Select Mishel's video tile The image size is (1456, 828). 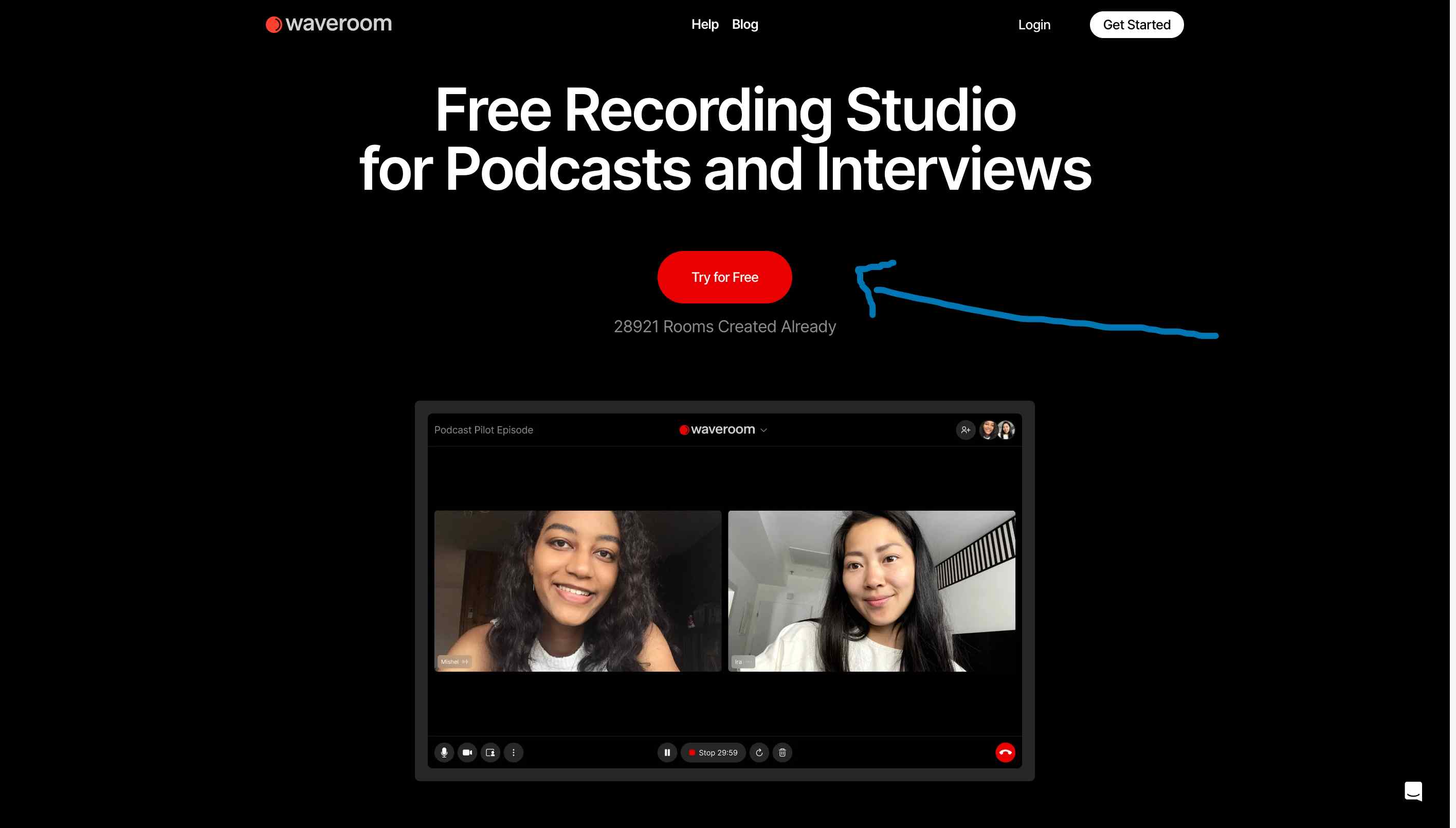(578, 591)
